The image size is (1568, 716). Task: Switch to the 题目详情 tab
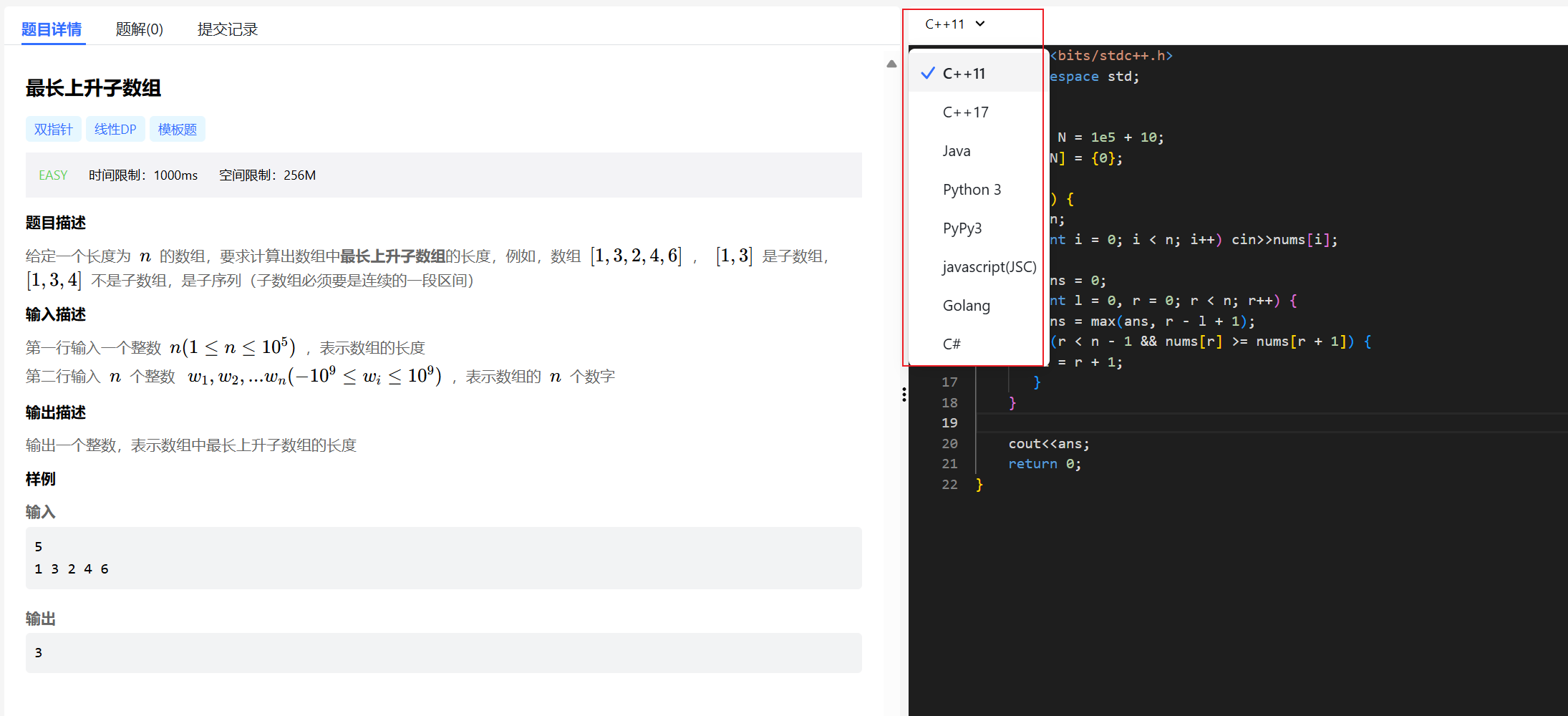click(52, 29)
